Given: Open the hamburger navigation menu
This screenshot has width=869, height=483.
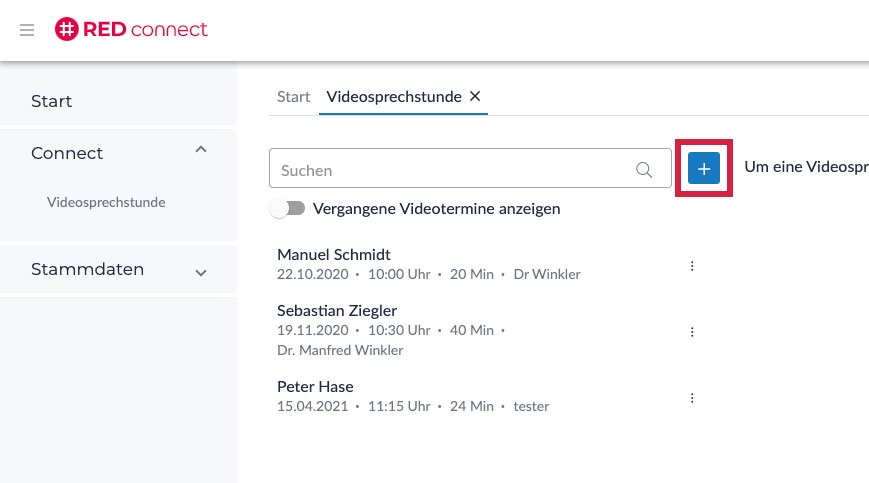Looking at the screenshot, I should click(x=27, y=30).
